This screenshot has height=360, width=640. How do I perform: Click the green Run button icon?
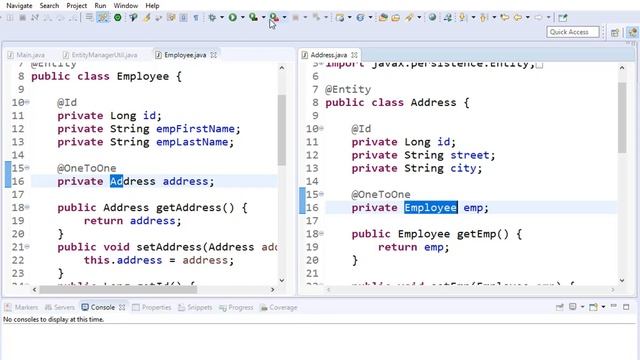(x=233, y=18)
